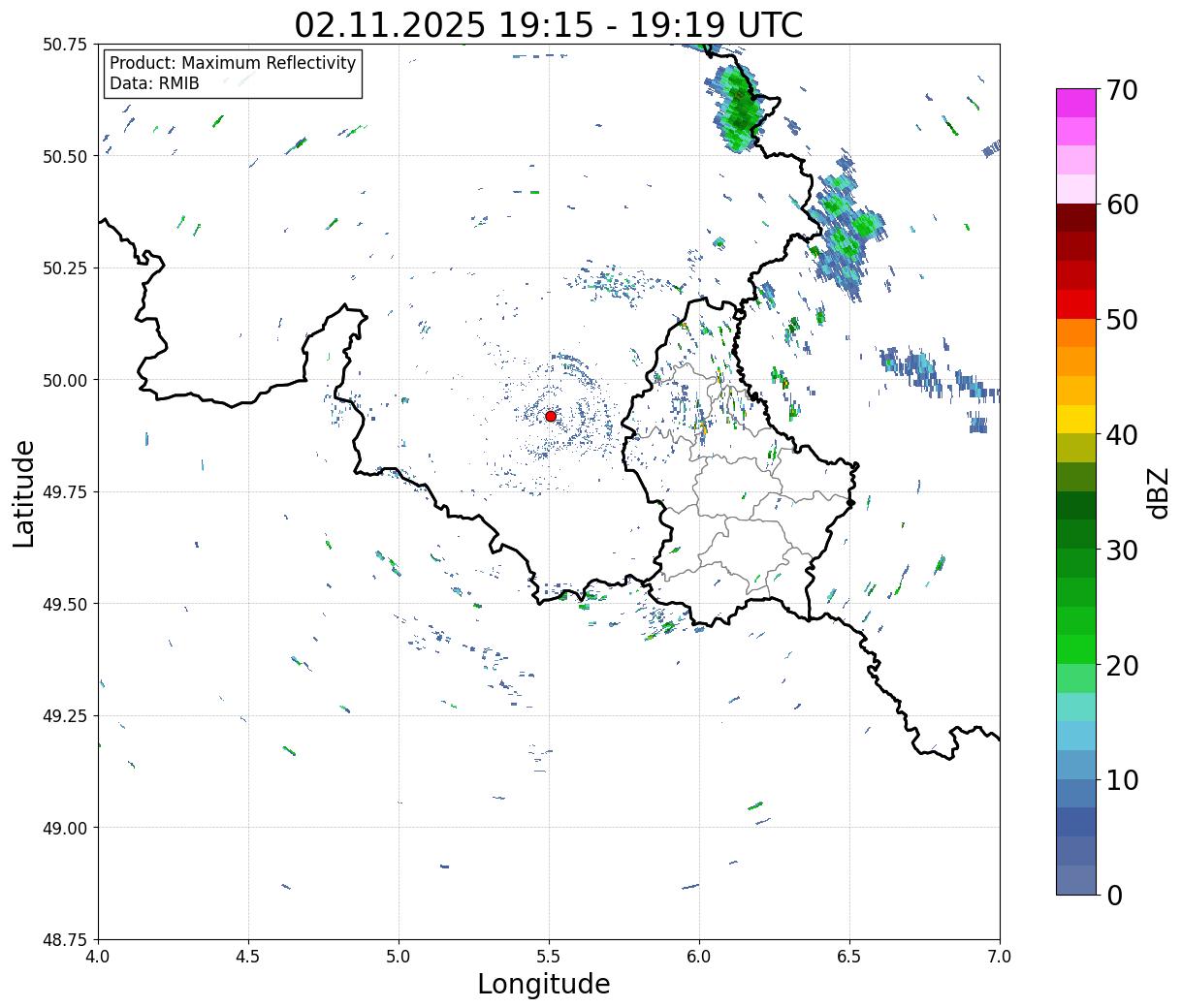Viewport: 1182px width, 1008px height.
Task: Click the Latitude axis label
Action: click(x=24, y=493)
